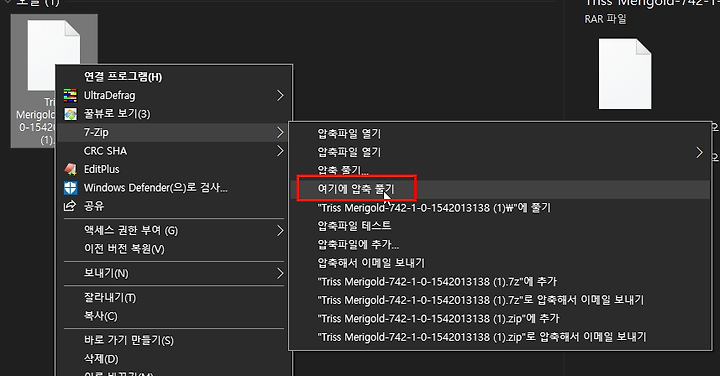The height and width of the screenshot is (376, 720).
Task: Add to "Triss Merigold...(1).zip" archive
Action: [x=501, y=319]
